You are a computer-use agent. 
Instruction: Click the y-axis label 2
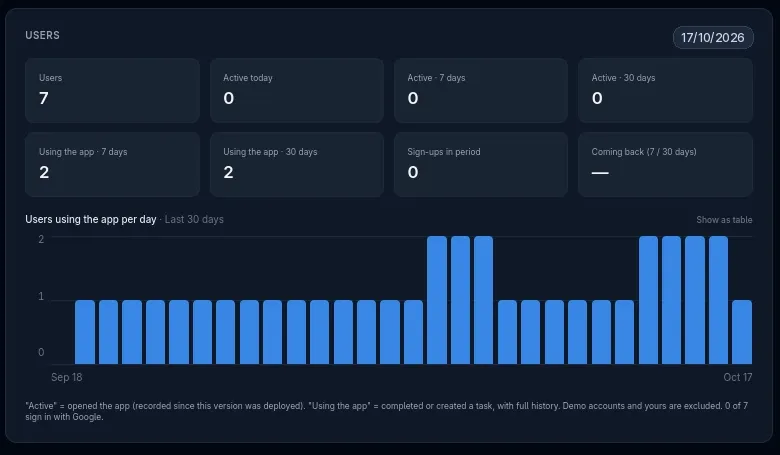[41, 239]
